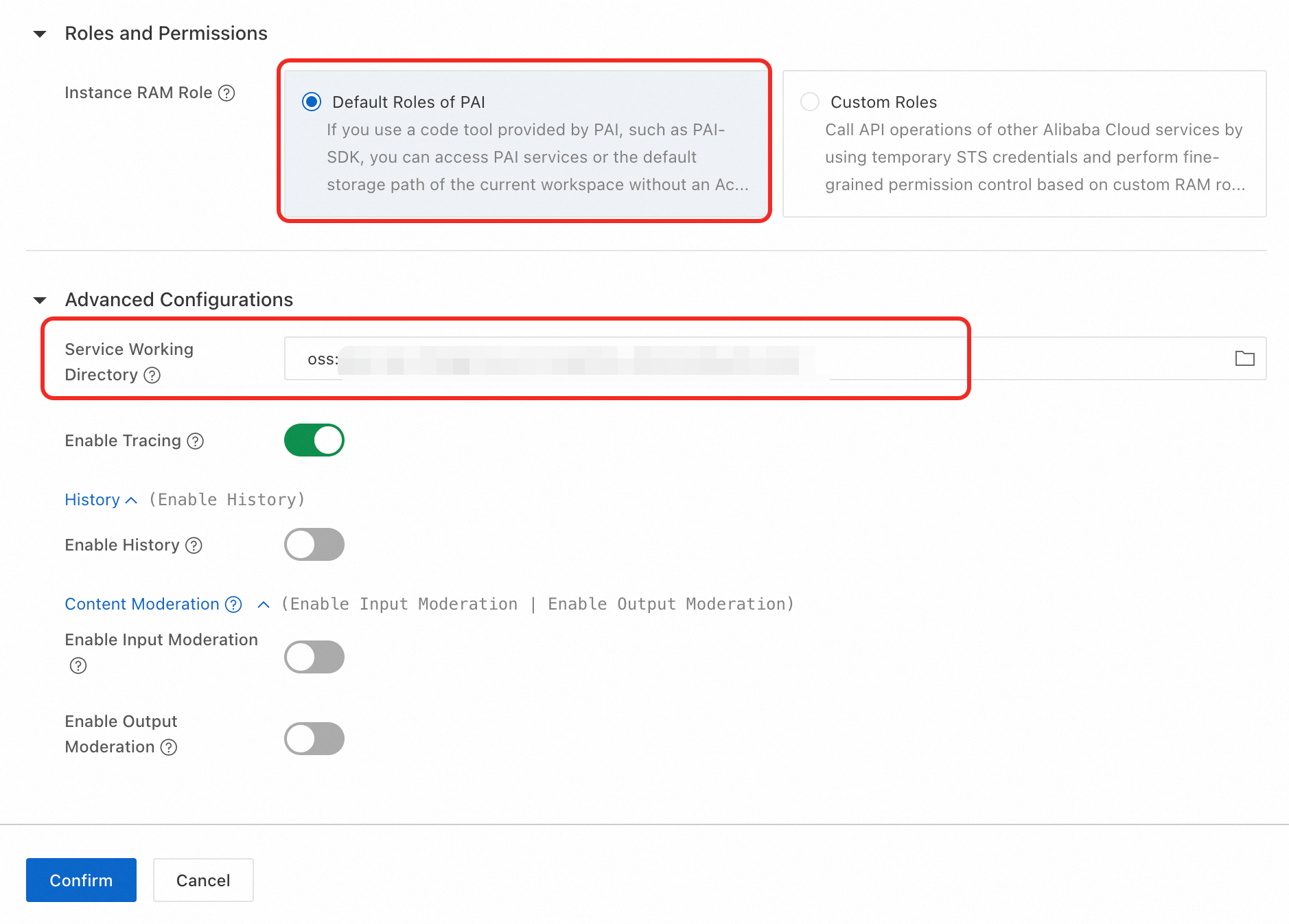
Task: Click the Confirm button
Action: [81, 880]
